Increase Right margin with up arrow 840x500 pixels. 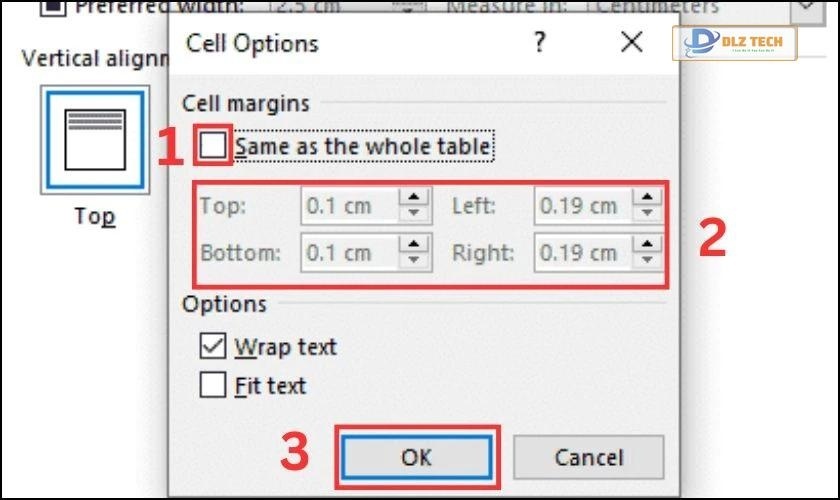[649, 245]
